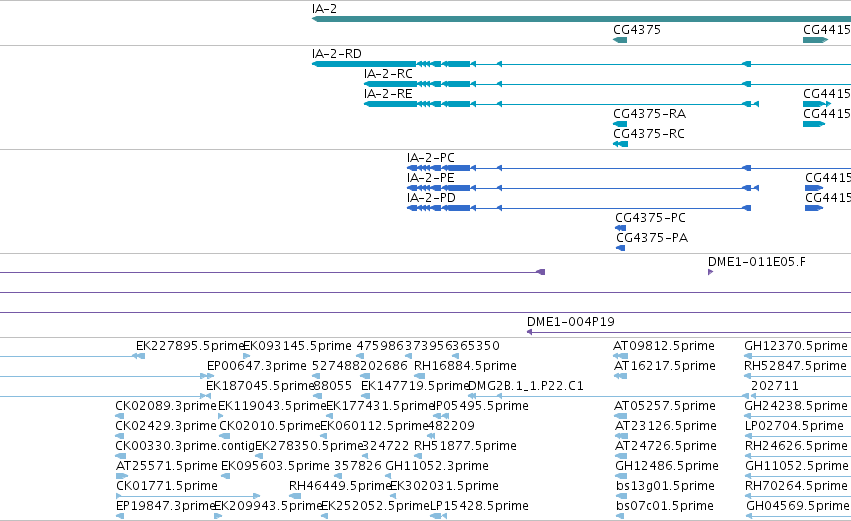Click the 202711 feature label

tap(774, 386)
